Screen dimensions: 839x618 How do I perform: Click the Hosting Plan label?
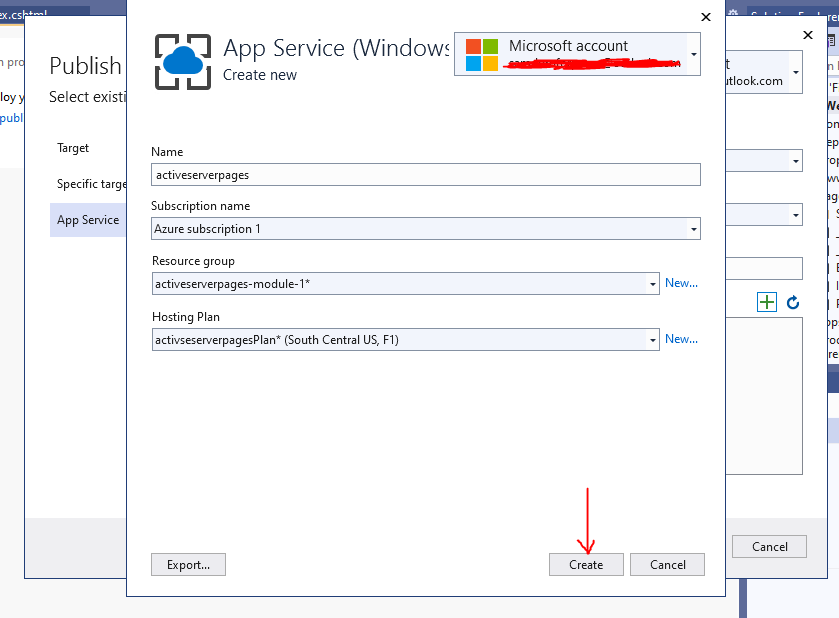(186, 317)
